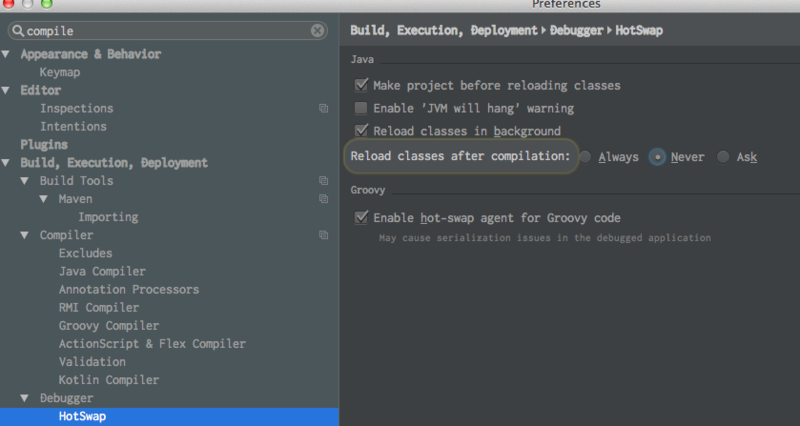Screen dimensions: 800x426
Task: Click the project-level icon beside Maven
Action: tap(323, 198)
